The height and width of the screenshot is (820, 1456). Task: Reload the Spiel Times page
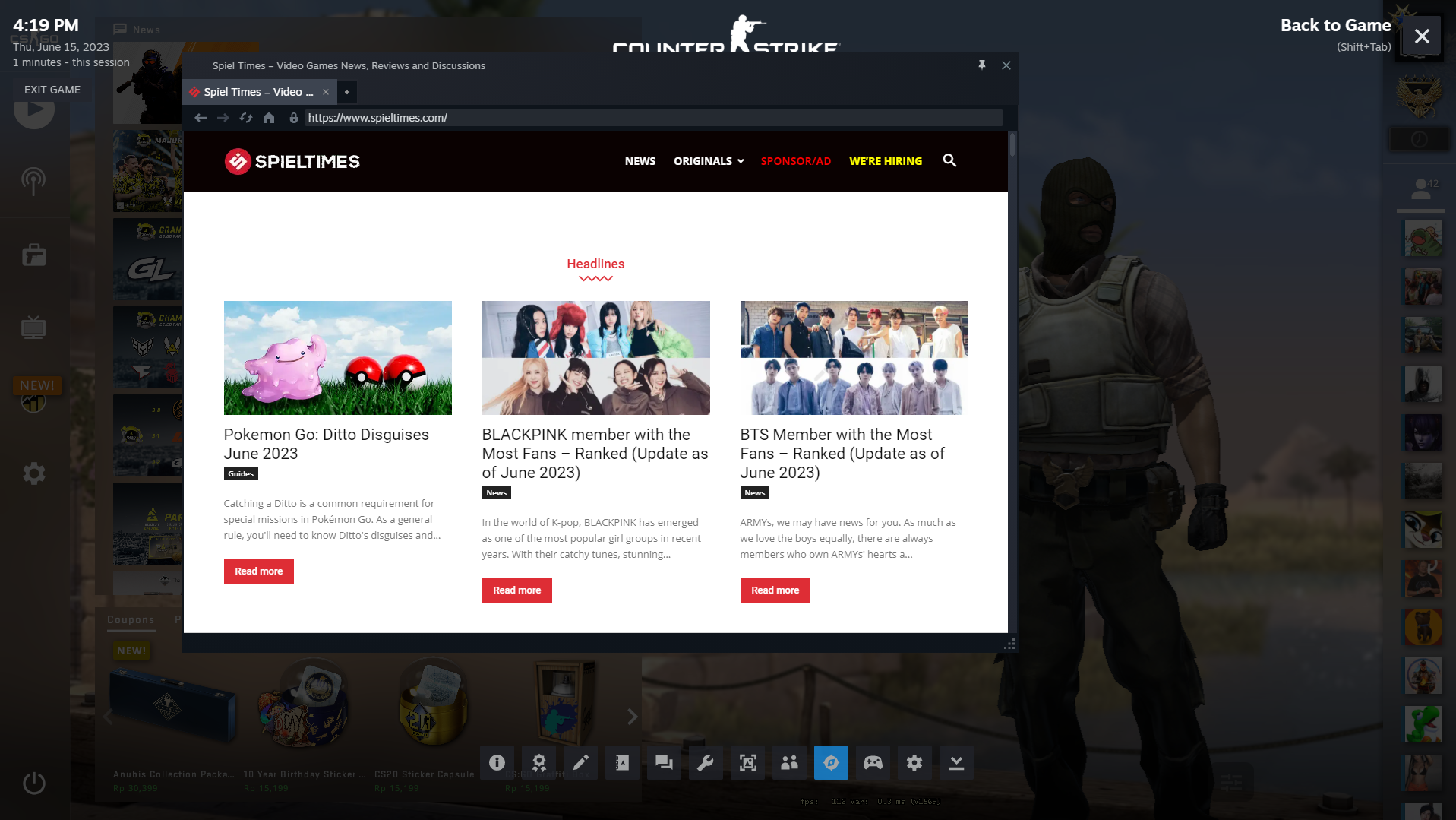point(246,118)
